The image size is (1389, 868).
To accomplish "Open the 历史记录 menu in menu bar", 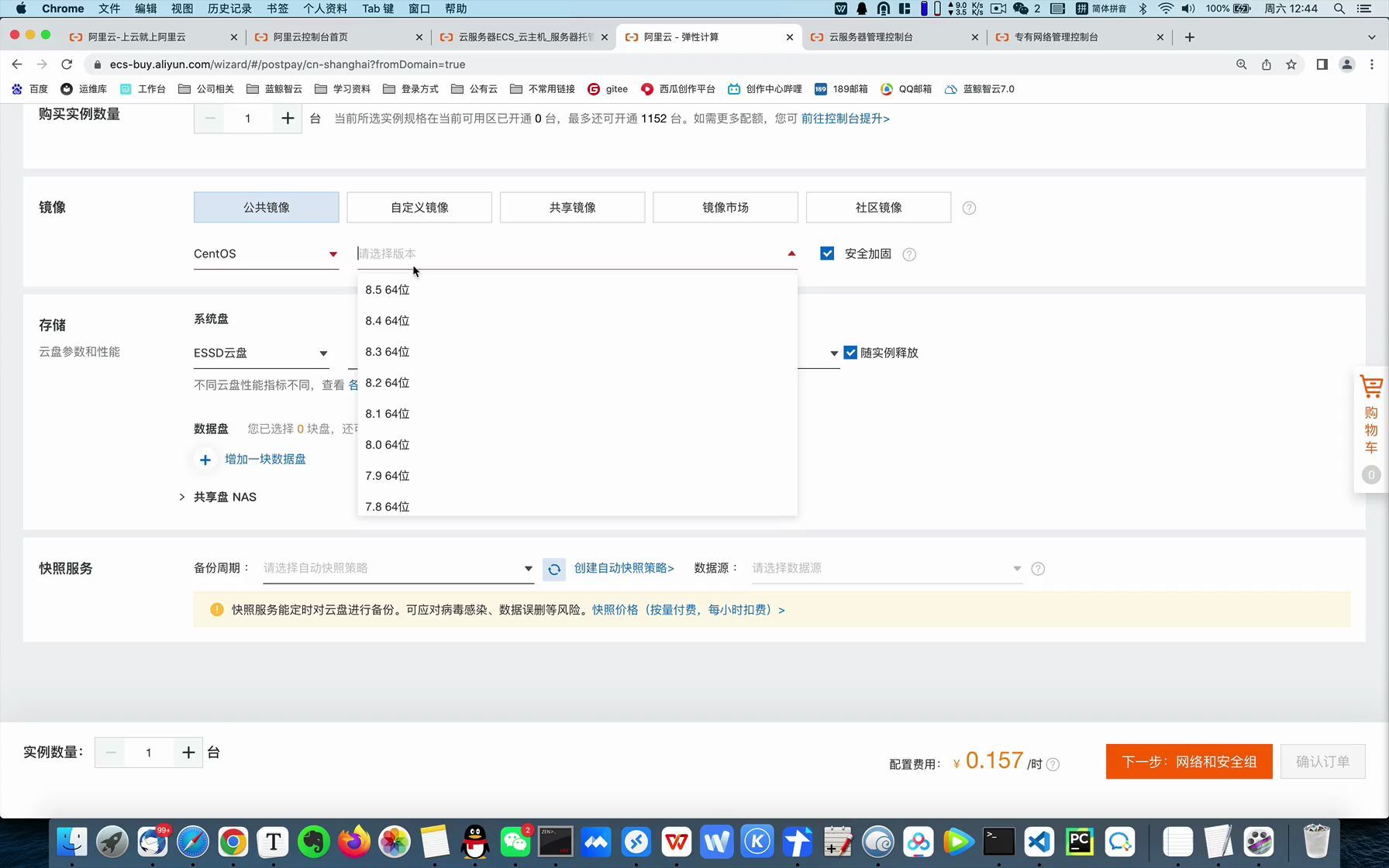I will (x=229, y=9).
